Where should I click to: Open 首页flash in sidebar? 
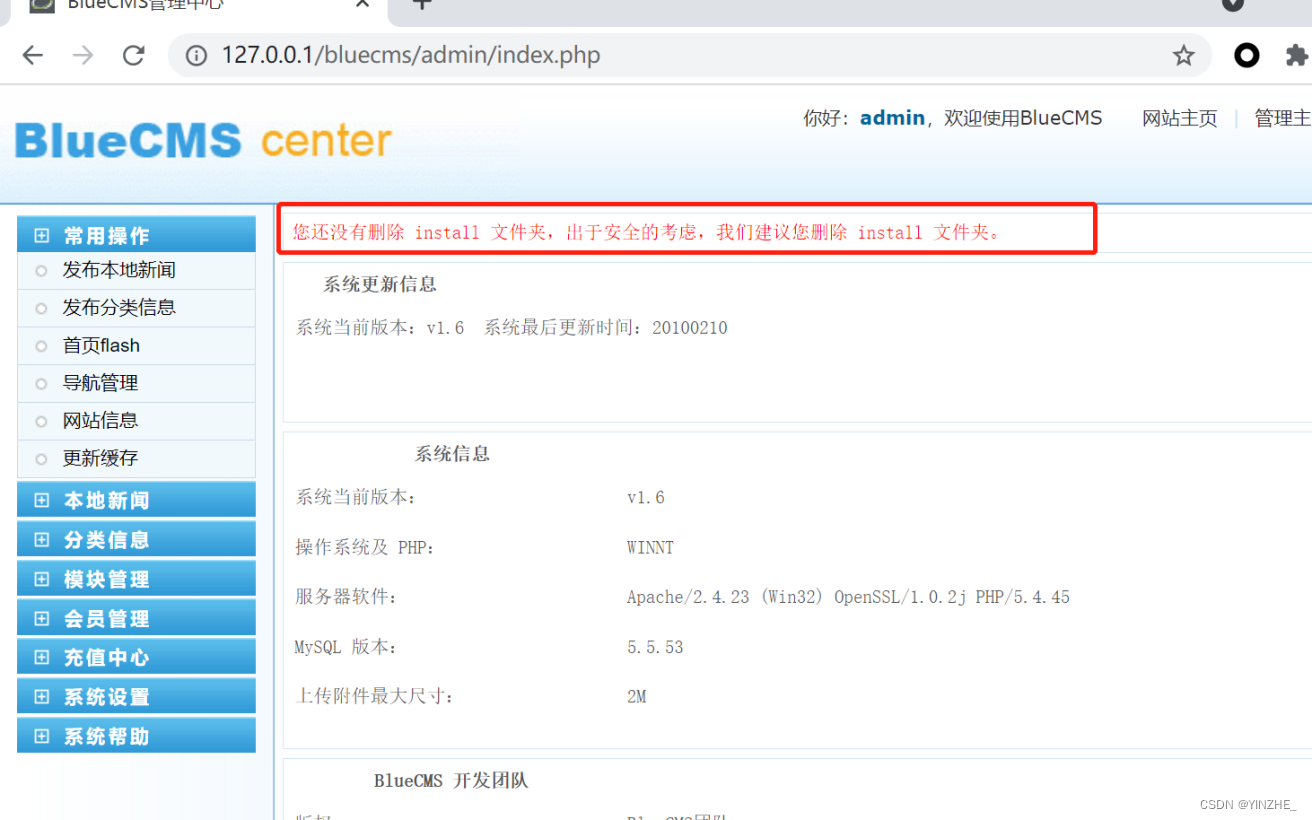click(x=101, y=345)
